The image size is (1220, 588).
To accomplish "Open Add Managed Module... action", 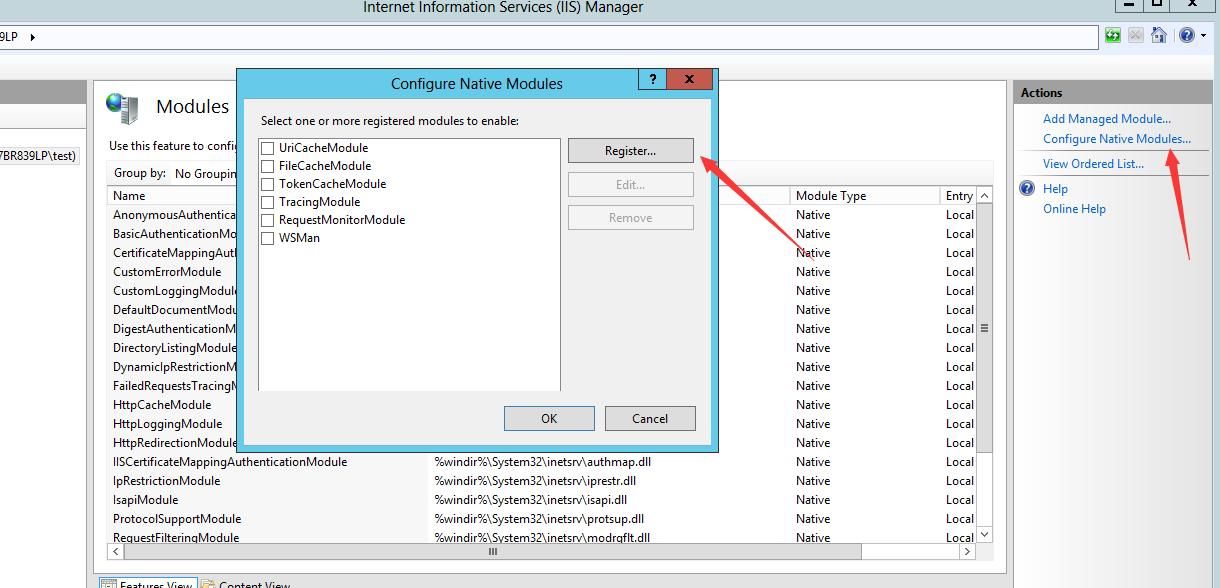I will [1106, 118].
